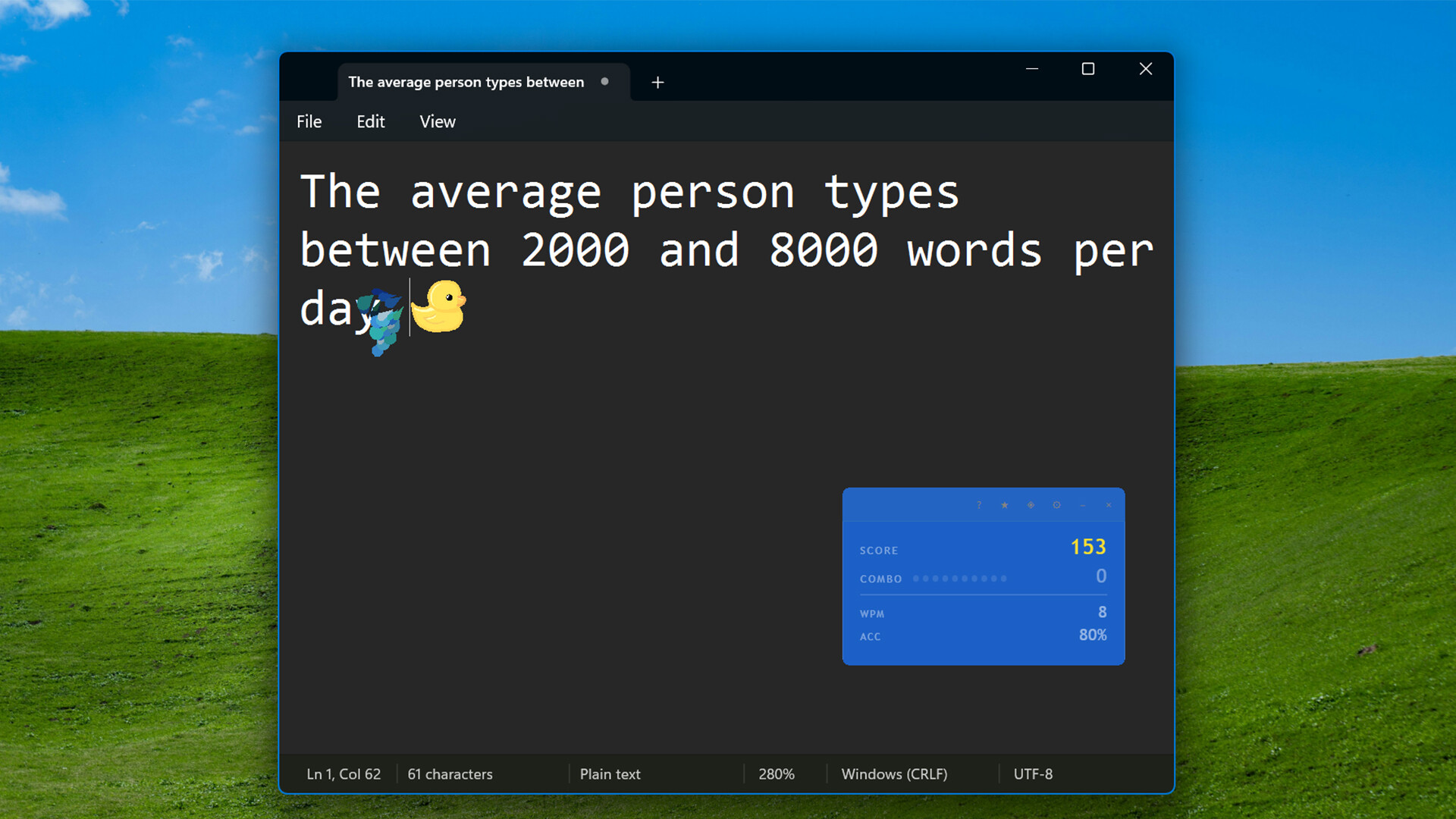
Task: Open the Edit menu
Action: 371,121
